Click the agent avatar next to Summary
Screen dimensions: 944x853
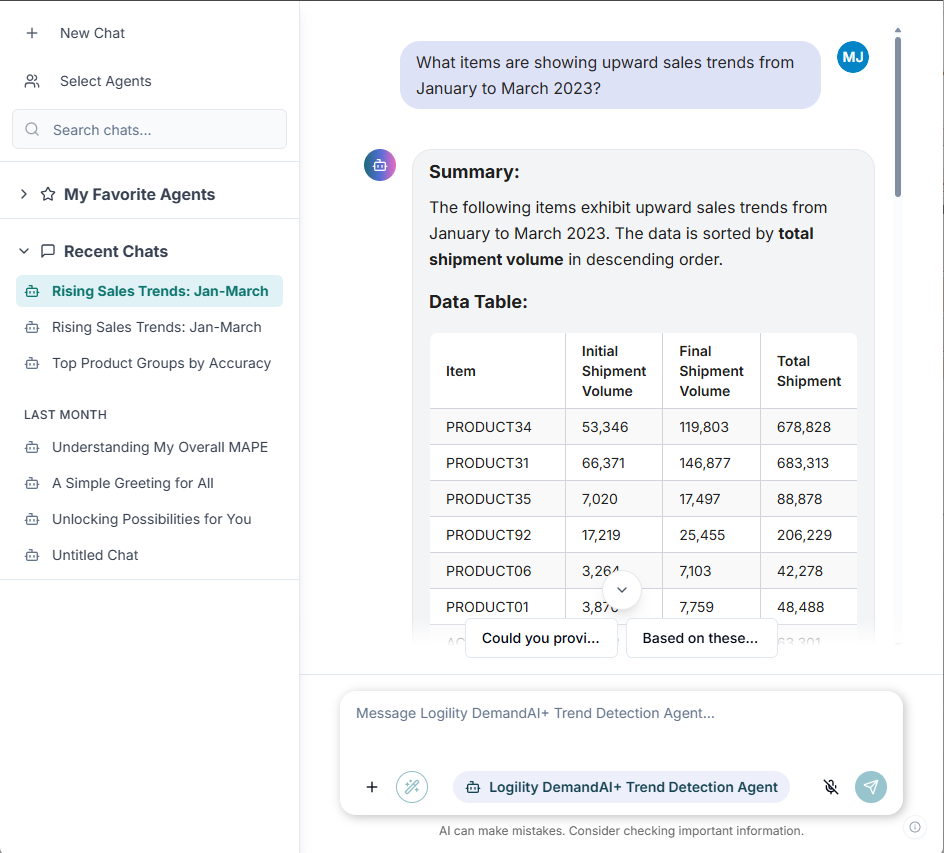[x=380, y=165]
